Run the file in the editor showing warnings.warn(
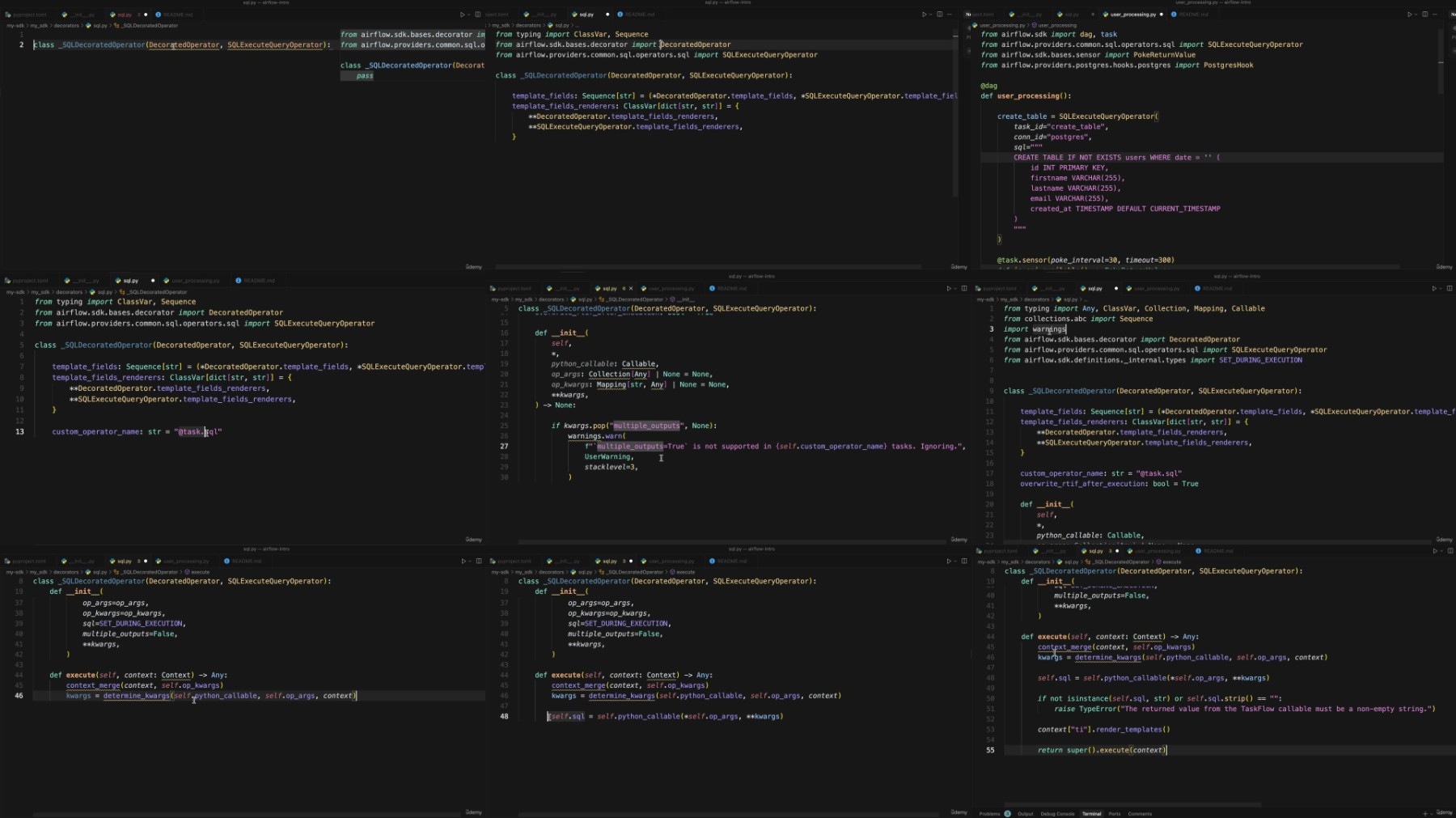Screen dimensions: 1456x818 [x=949, y=288]
